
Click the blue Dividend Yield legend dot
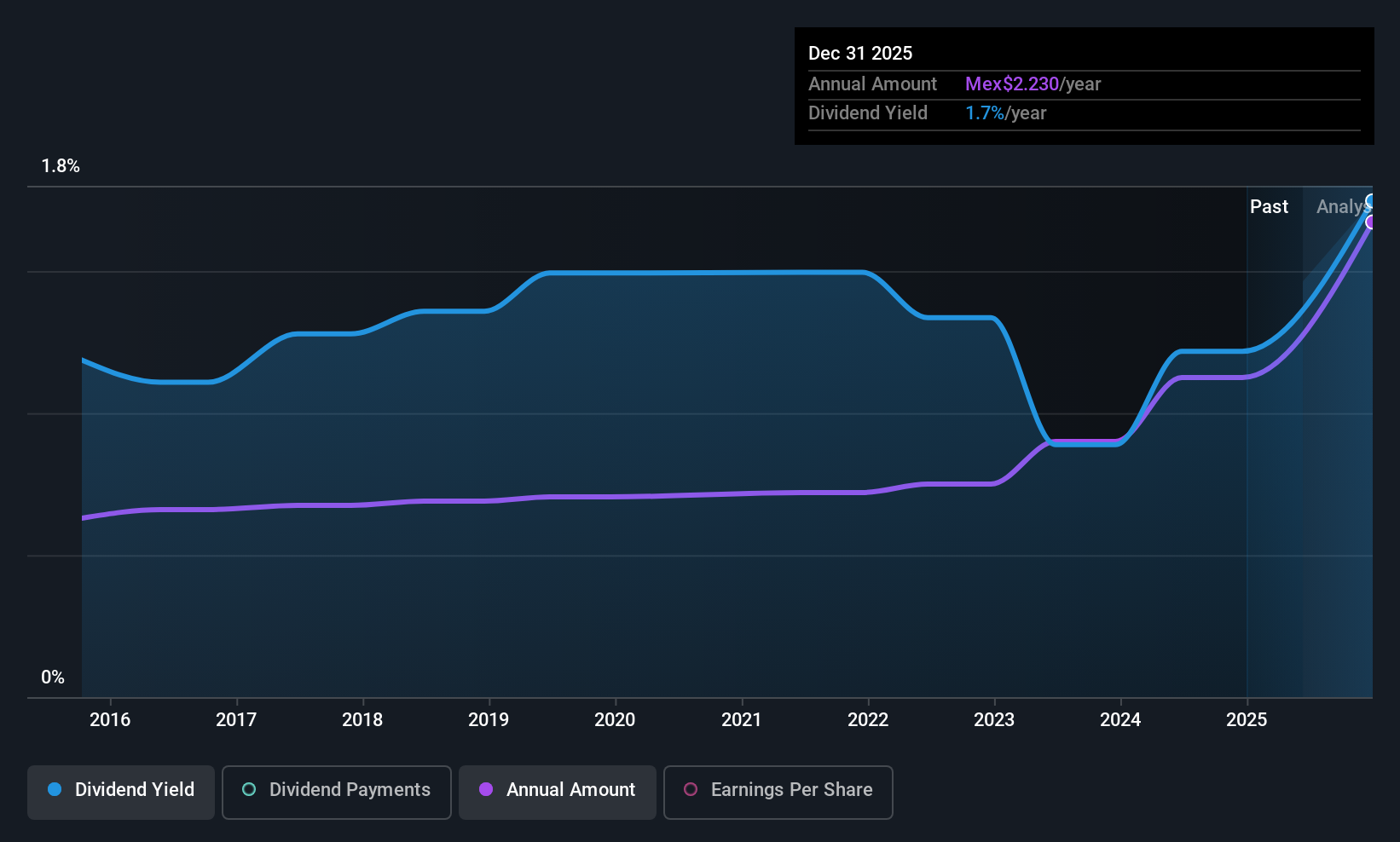point(55,789)
